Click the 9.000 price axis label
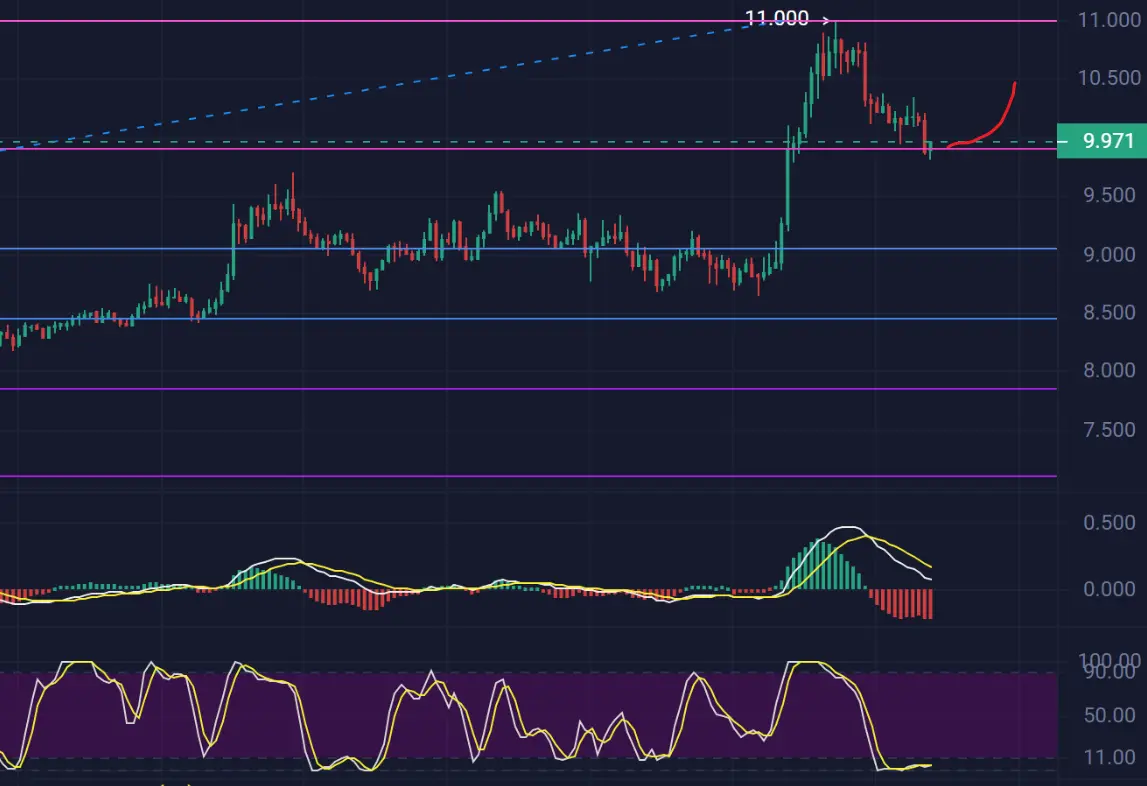 coord(1109,254)
